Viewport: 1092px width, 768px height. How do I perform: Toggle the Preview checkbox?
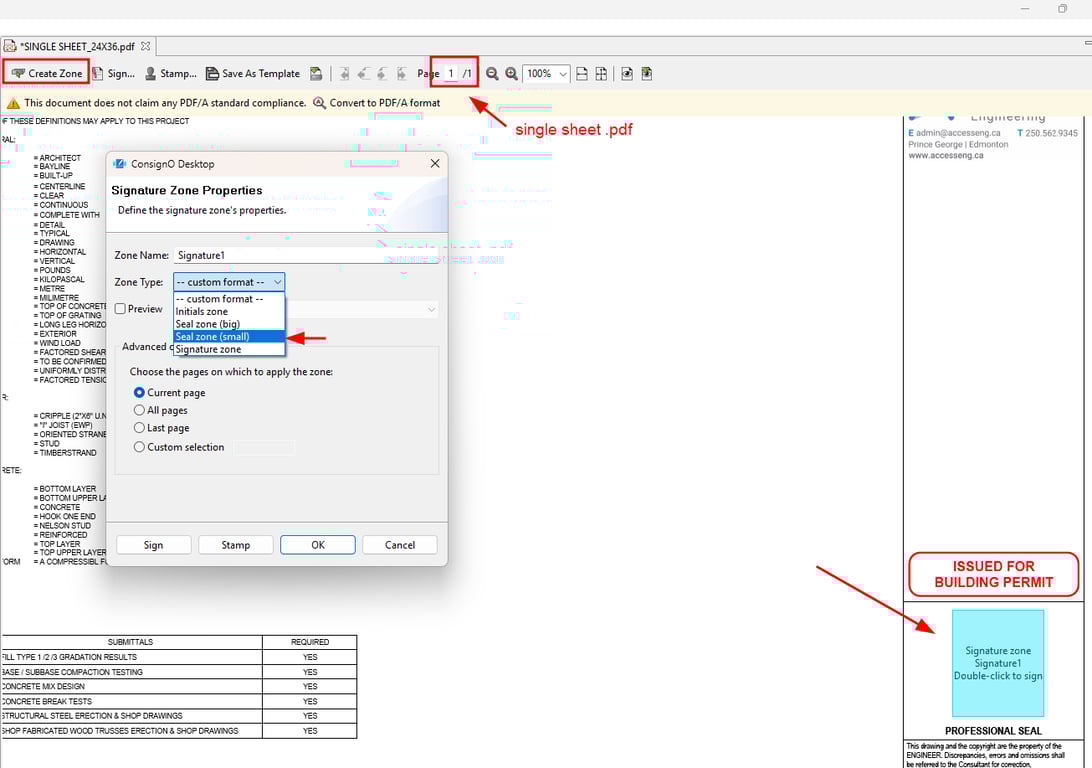(120, 308)
